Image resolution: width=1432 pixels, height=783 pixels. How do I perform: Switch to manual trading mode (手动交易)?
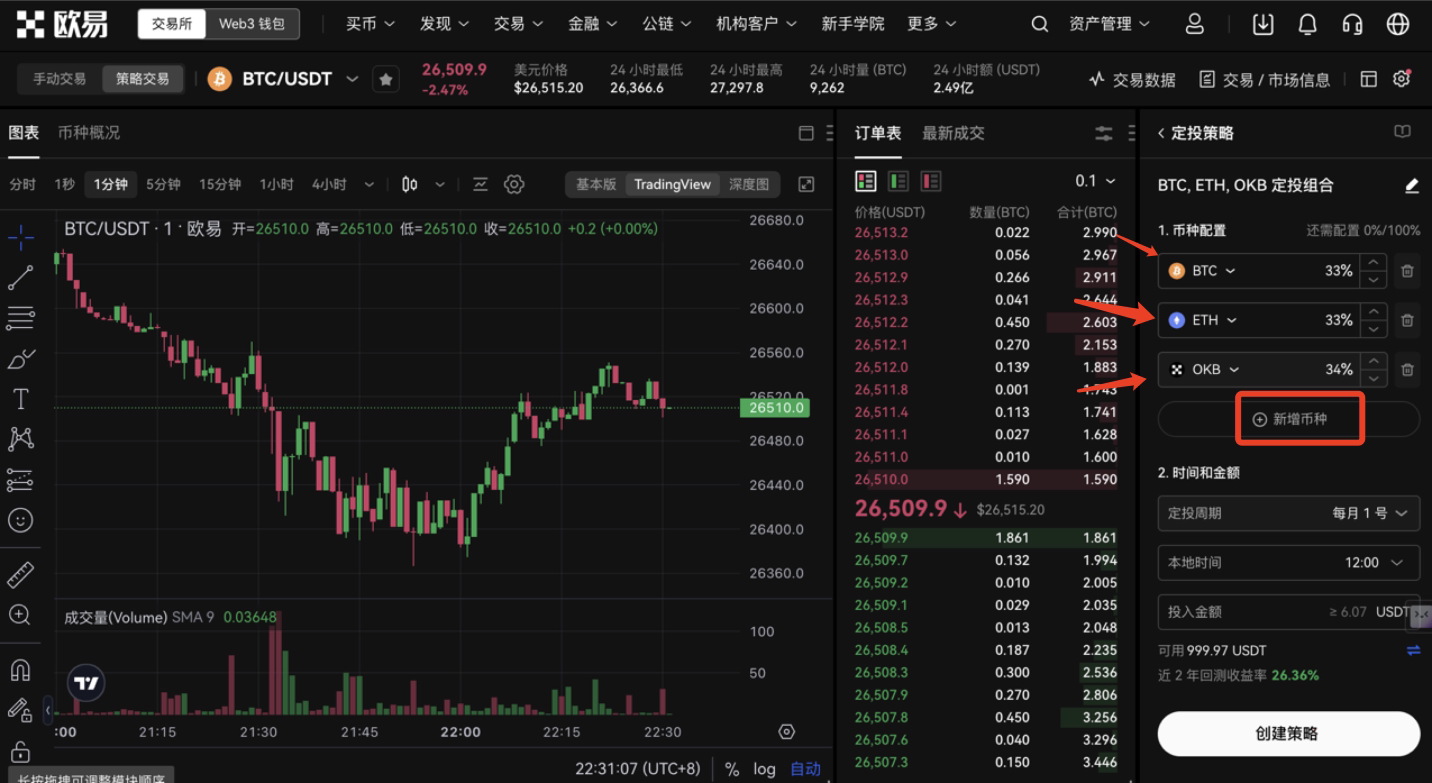60,79
